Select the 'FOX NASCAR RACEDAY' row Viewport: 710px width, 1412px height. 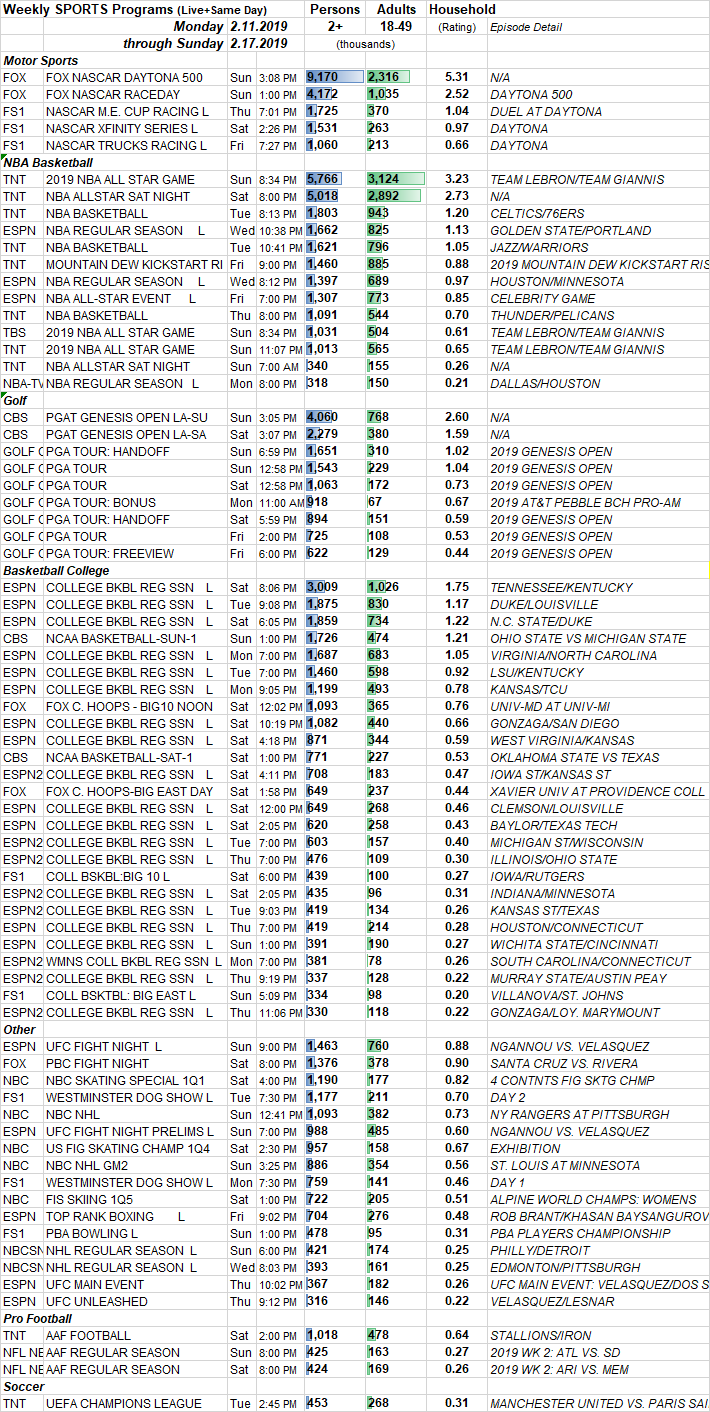355,94
